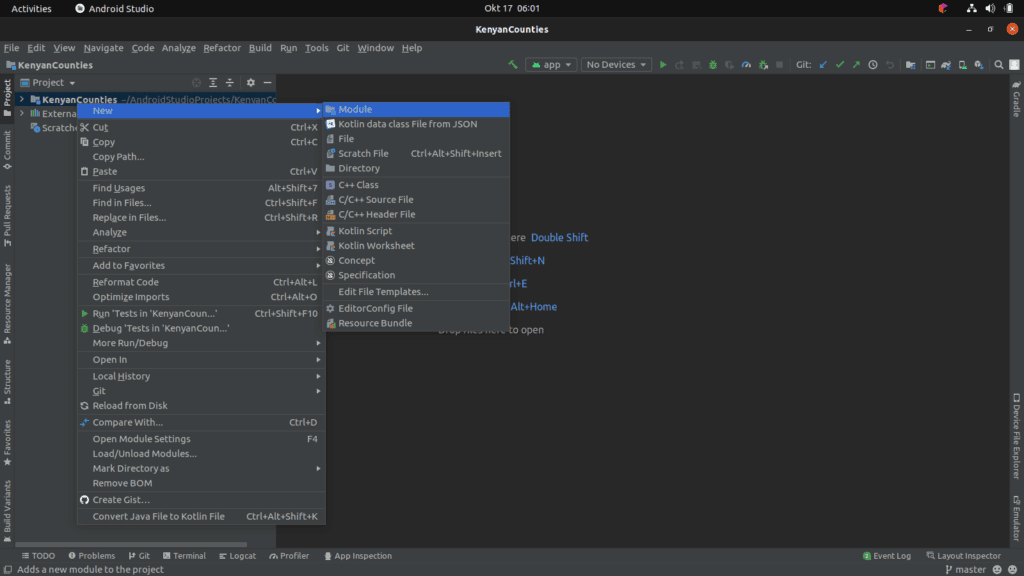
Task: Open the Search Everywhere magnifier
Action: pyautogui.click(x=998, y=65)
